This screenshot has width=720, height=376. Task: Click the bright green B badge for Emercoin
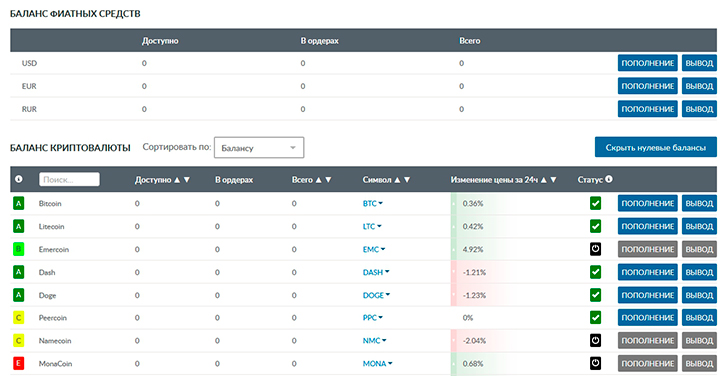[18, 249]
